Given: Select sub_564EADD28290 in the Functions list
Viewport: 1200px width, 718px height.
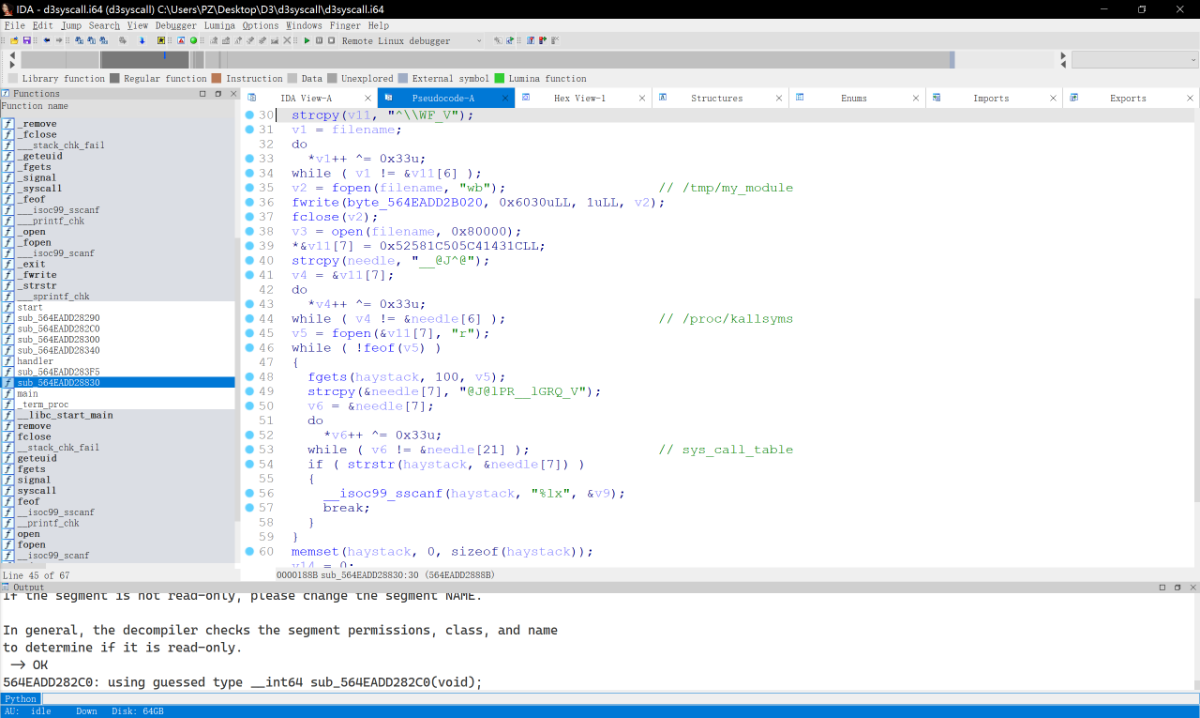Looking at the screenshot, I should tap(118, 318).
